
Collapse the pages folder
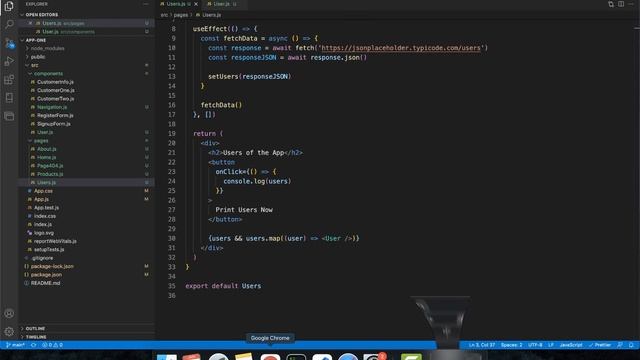click(x=41, y=141)
